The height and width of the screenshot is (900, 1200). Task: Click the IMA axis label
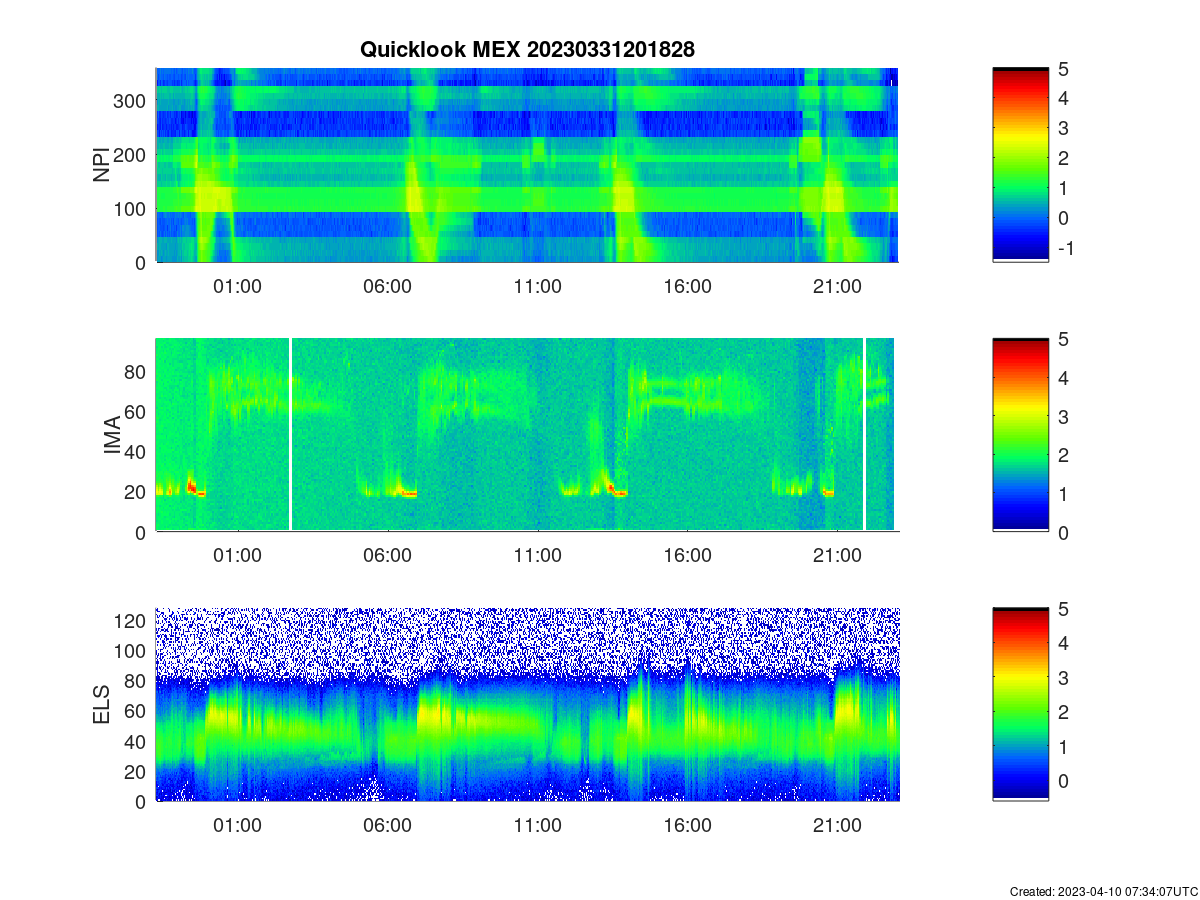pos(112,436)
